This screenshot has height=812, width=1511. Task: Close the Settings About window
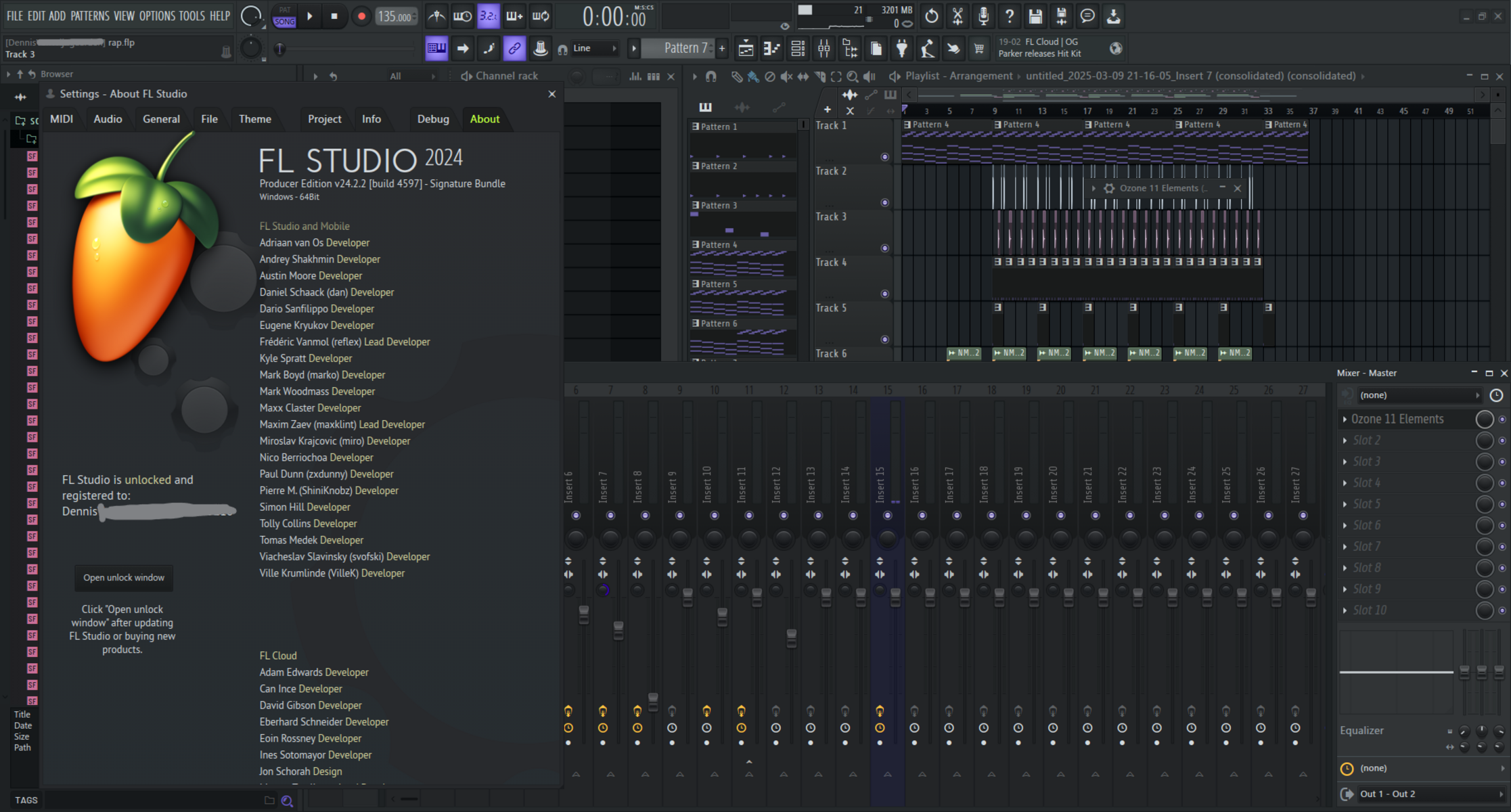[x=552, y=94]
